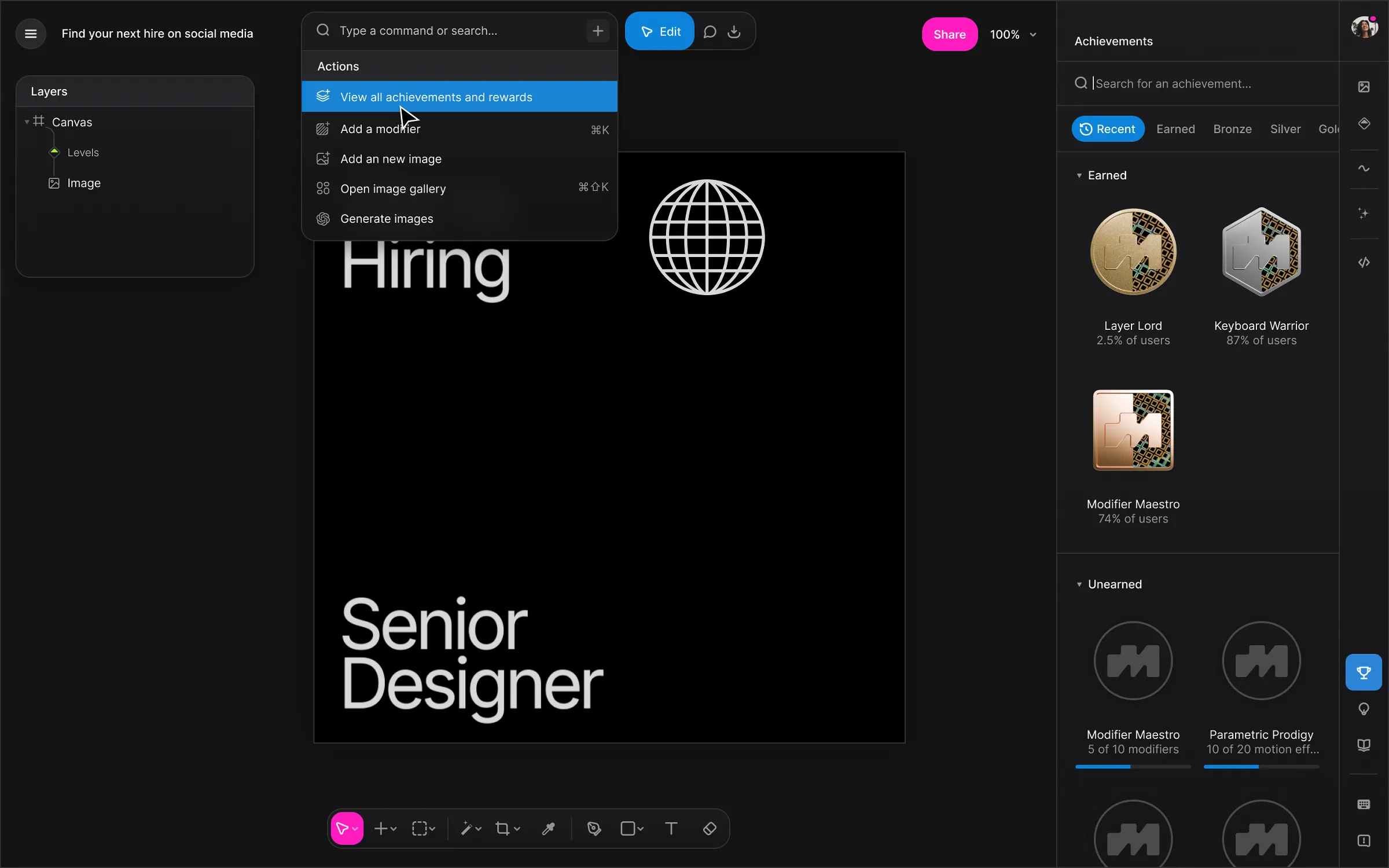Switch to the Earned filter tab
1389x868 pixels.
[1175, 129]
